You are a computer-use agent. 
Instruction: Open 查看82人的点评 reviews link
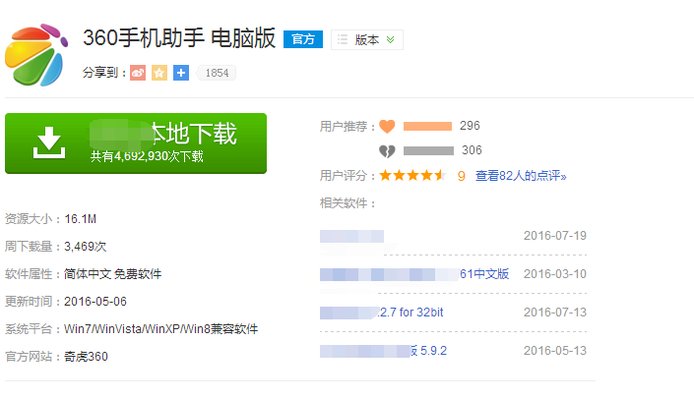coord(520,176)
